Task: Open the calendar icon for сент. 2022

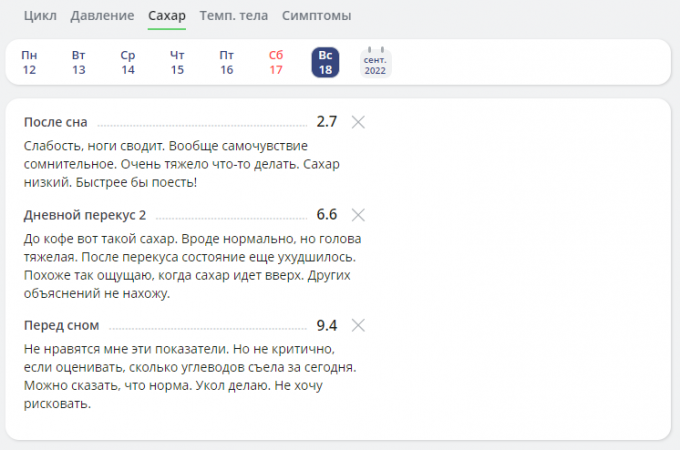Action: click(375, 62)
